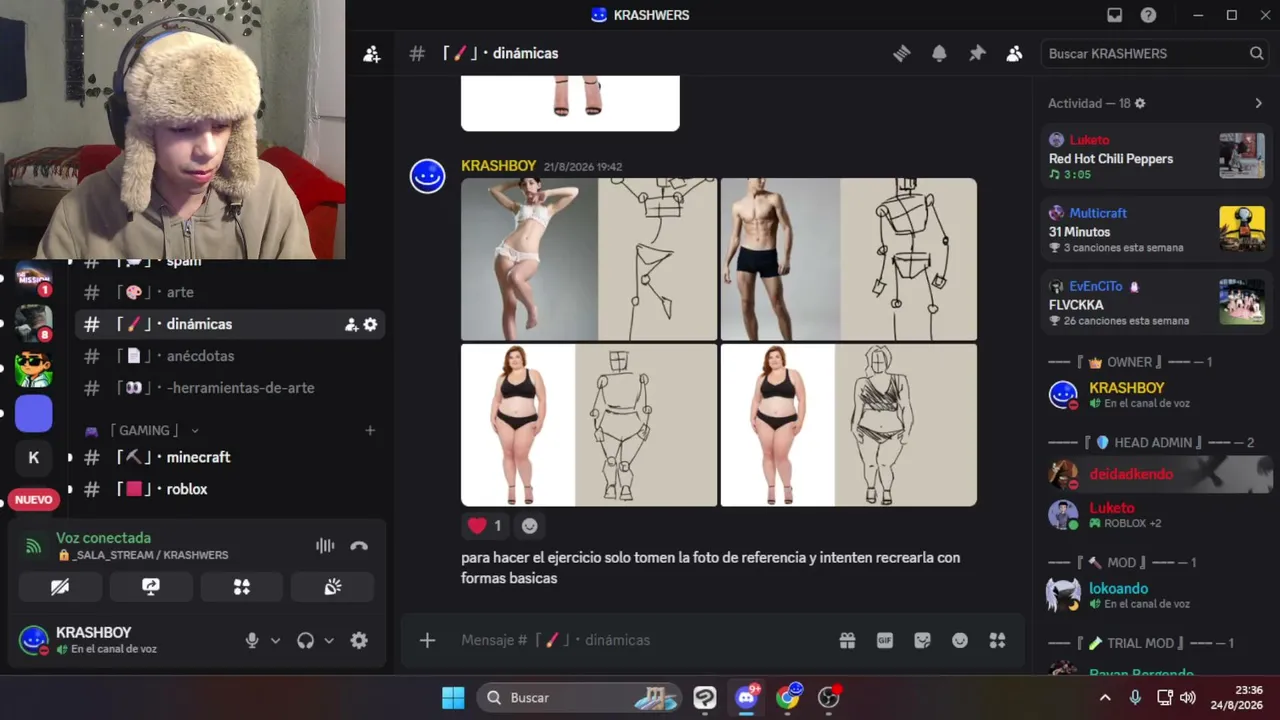Create invite for dinámicas channel
The image size is (1280, 720).
click(351, 324)
